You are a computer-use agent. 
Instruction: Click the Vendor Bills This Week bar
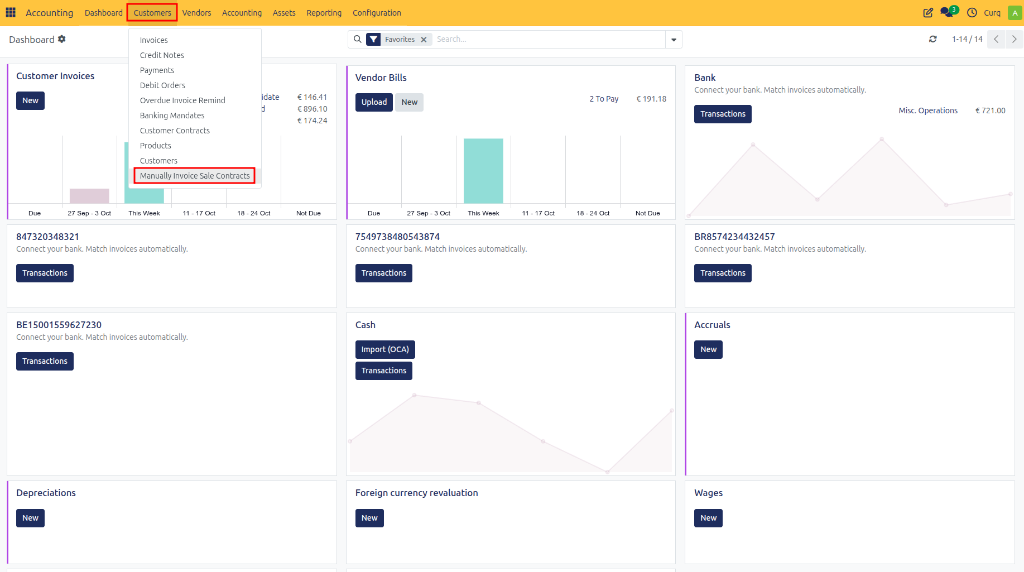pos(483,171)
